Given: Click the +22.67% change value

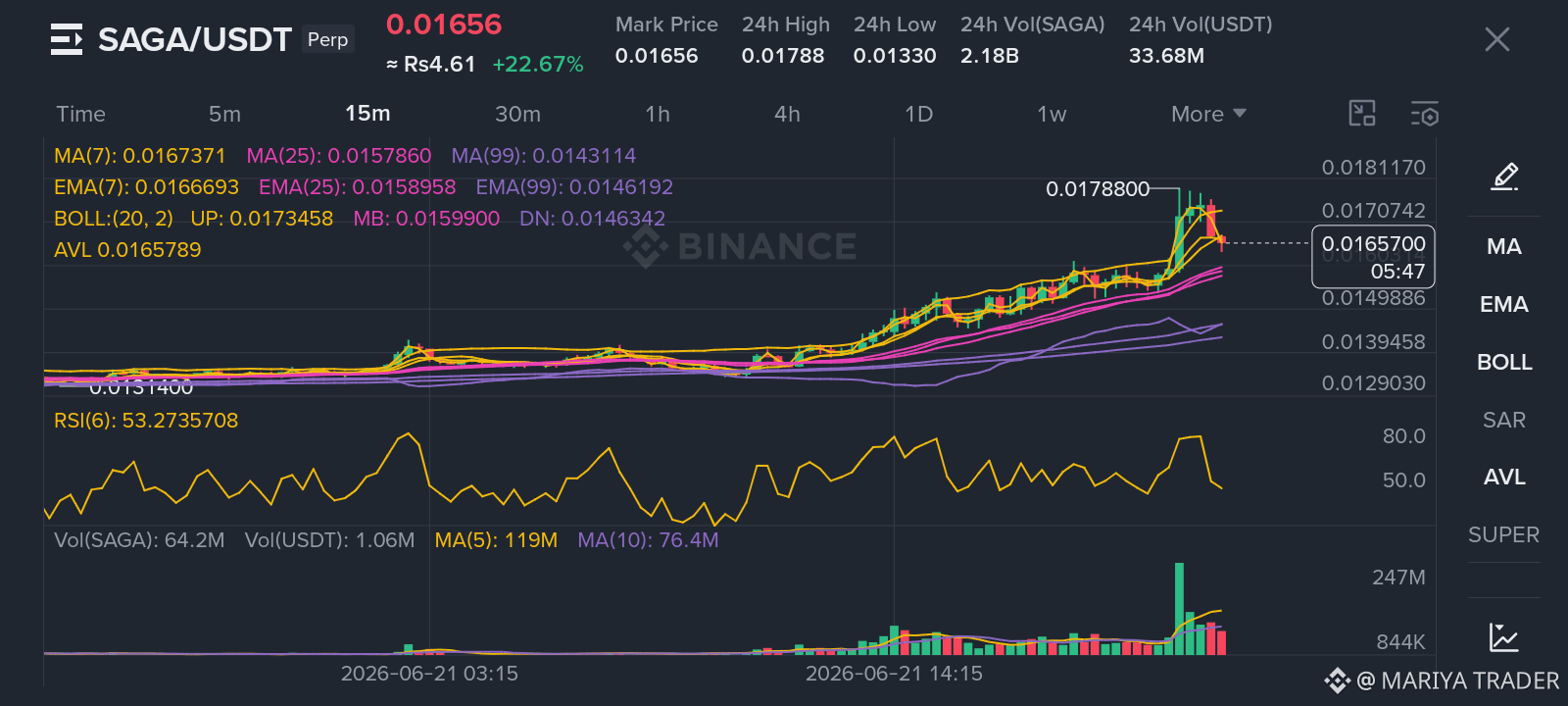Looking at the screenshot, I should [x=538, y=65].
